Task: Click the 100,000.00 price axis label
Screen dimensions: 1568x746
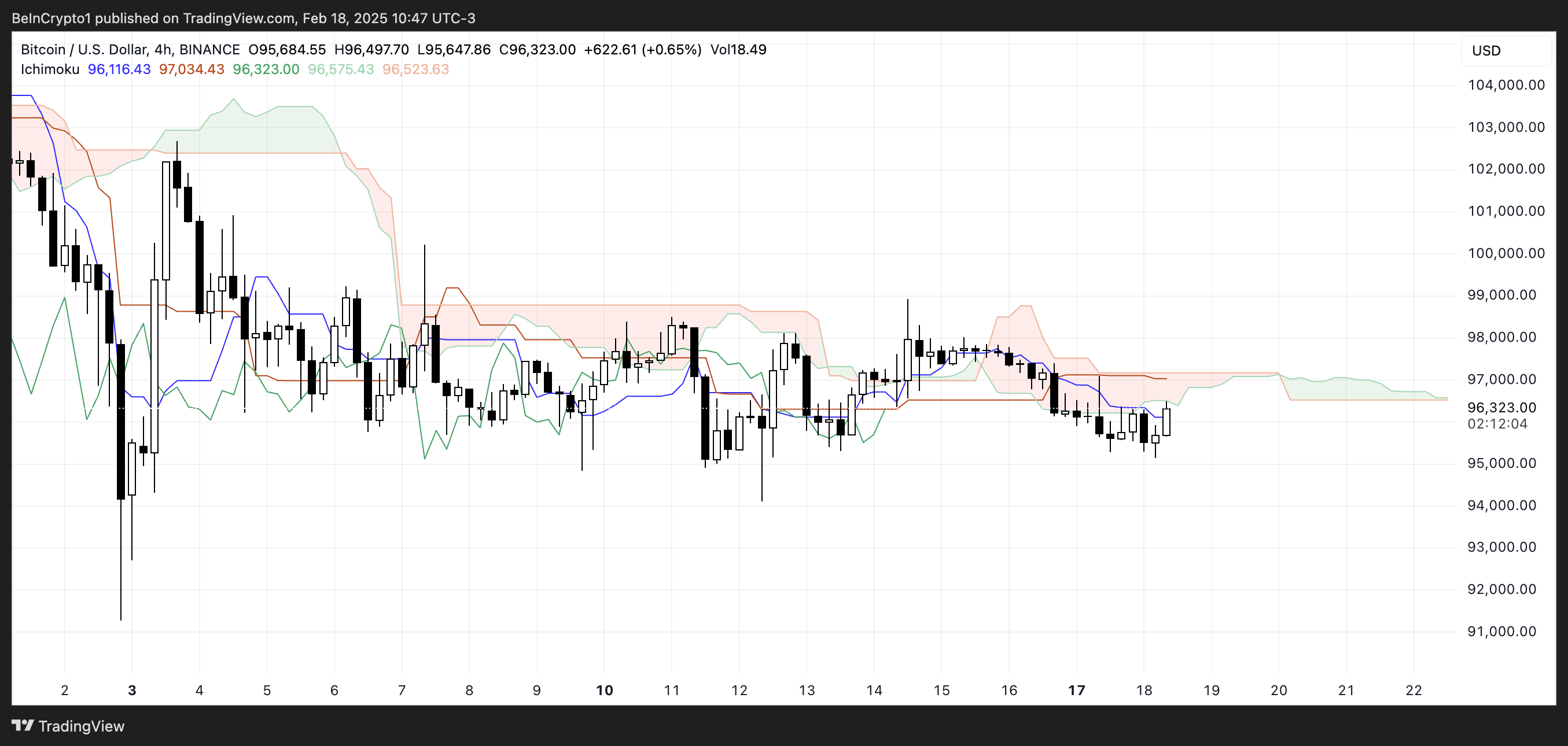Action: coord(1506,253)
